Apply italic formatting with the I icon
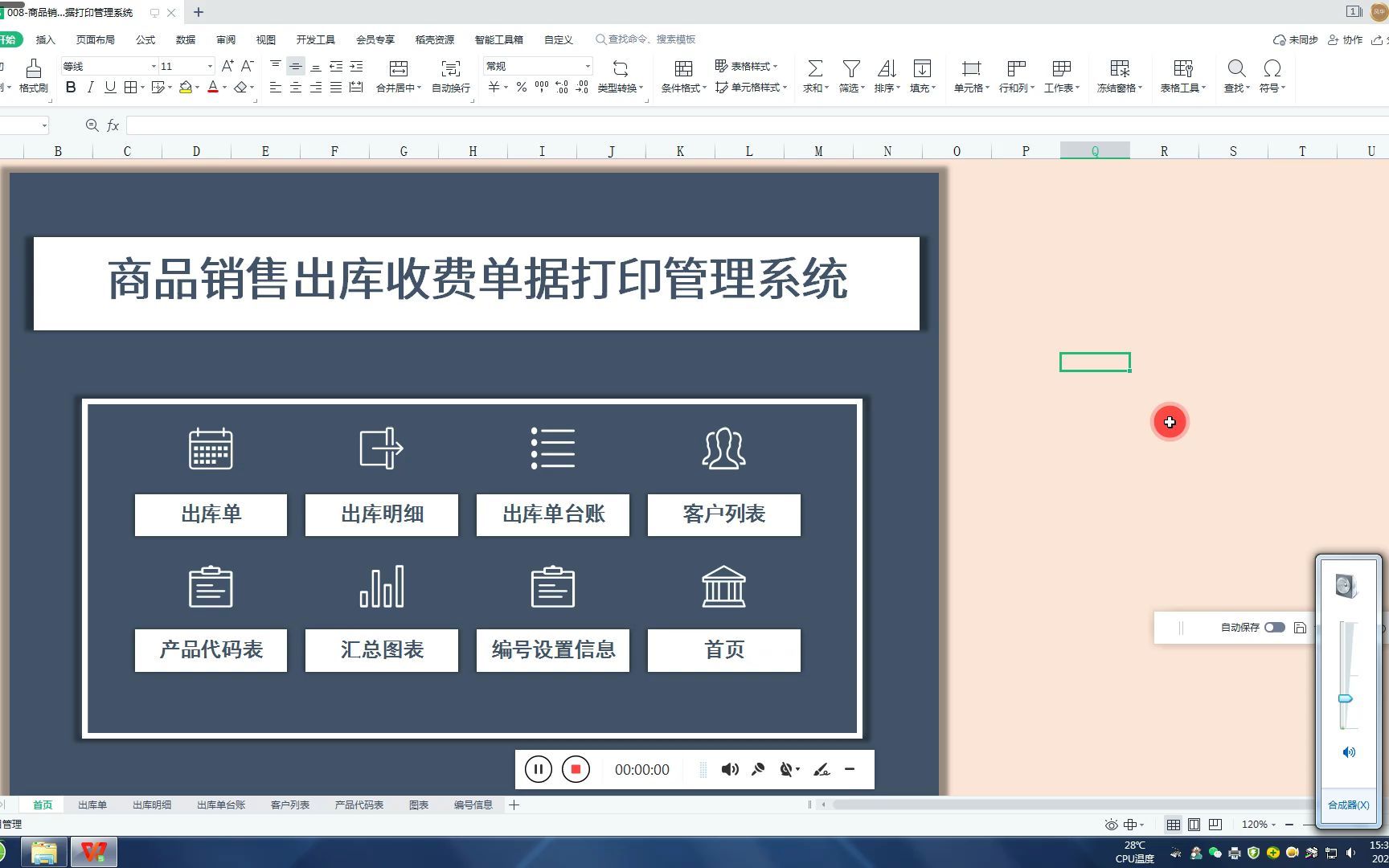 [91, 87]
